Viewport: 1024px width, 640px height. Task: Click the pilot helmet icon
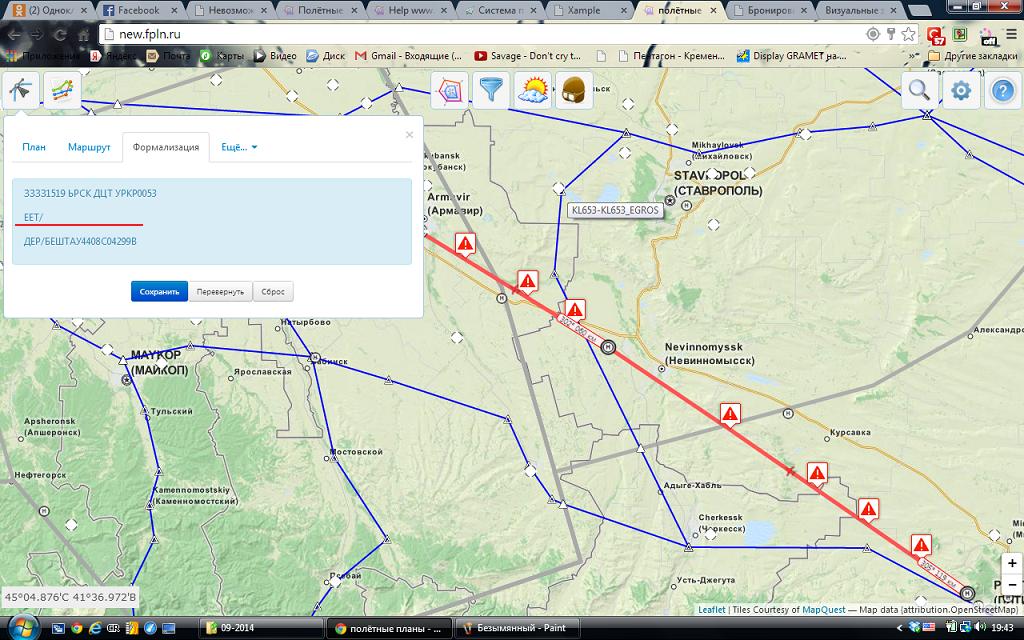pos(574,91)
